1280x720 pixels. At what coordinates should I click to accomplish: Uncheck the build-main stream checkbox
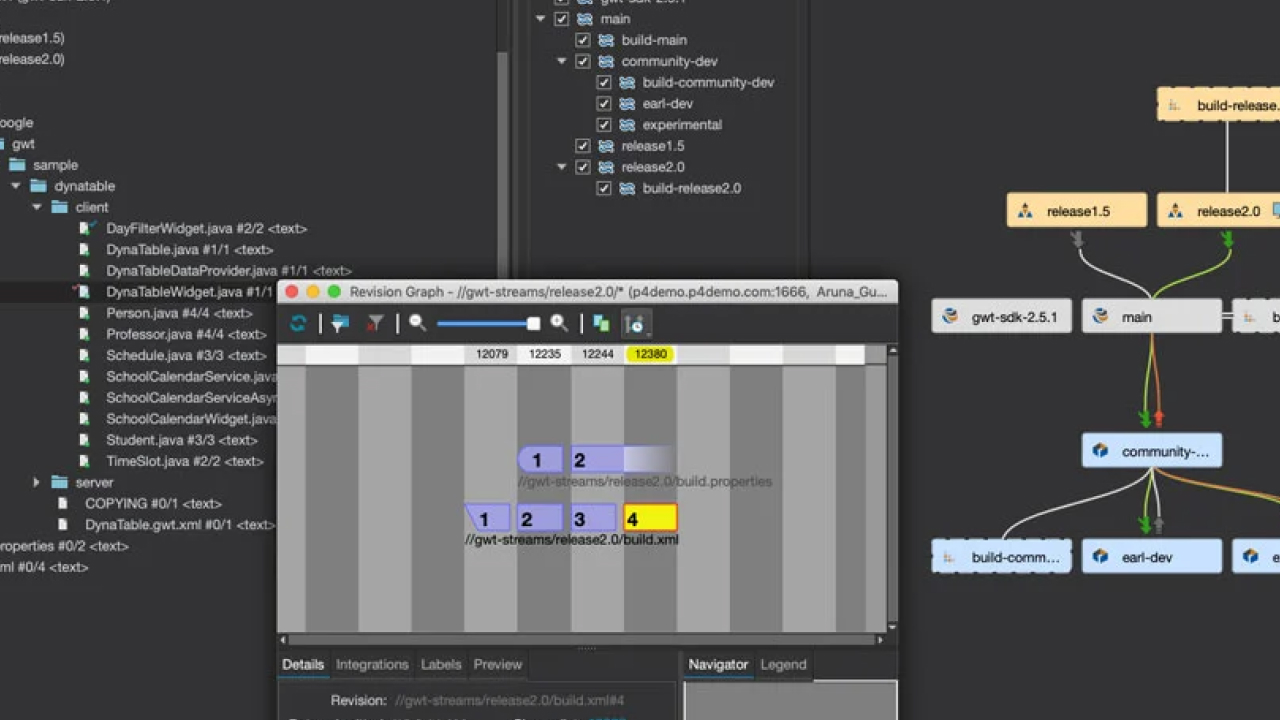(583, 40)
